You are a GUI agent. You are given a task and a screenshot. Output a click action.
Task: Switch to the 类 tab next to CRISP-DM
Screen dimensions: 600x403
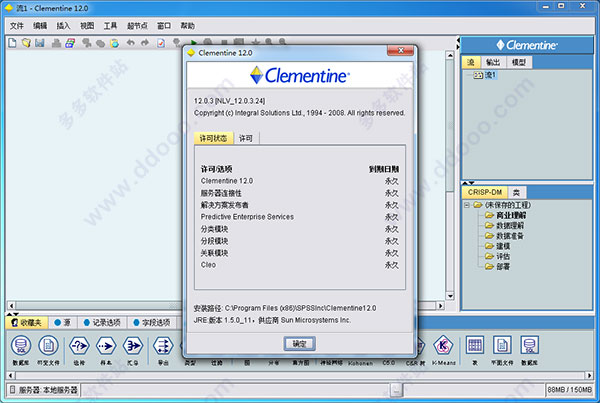click(x=516, y=192)
